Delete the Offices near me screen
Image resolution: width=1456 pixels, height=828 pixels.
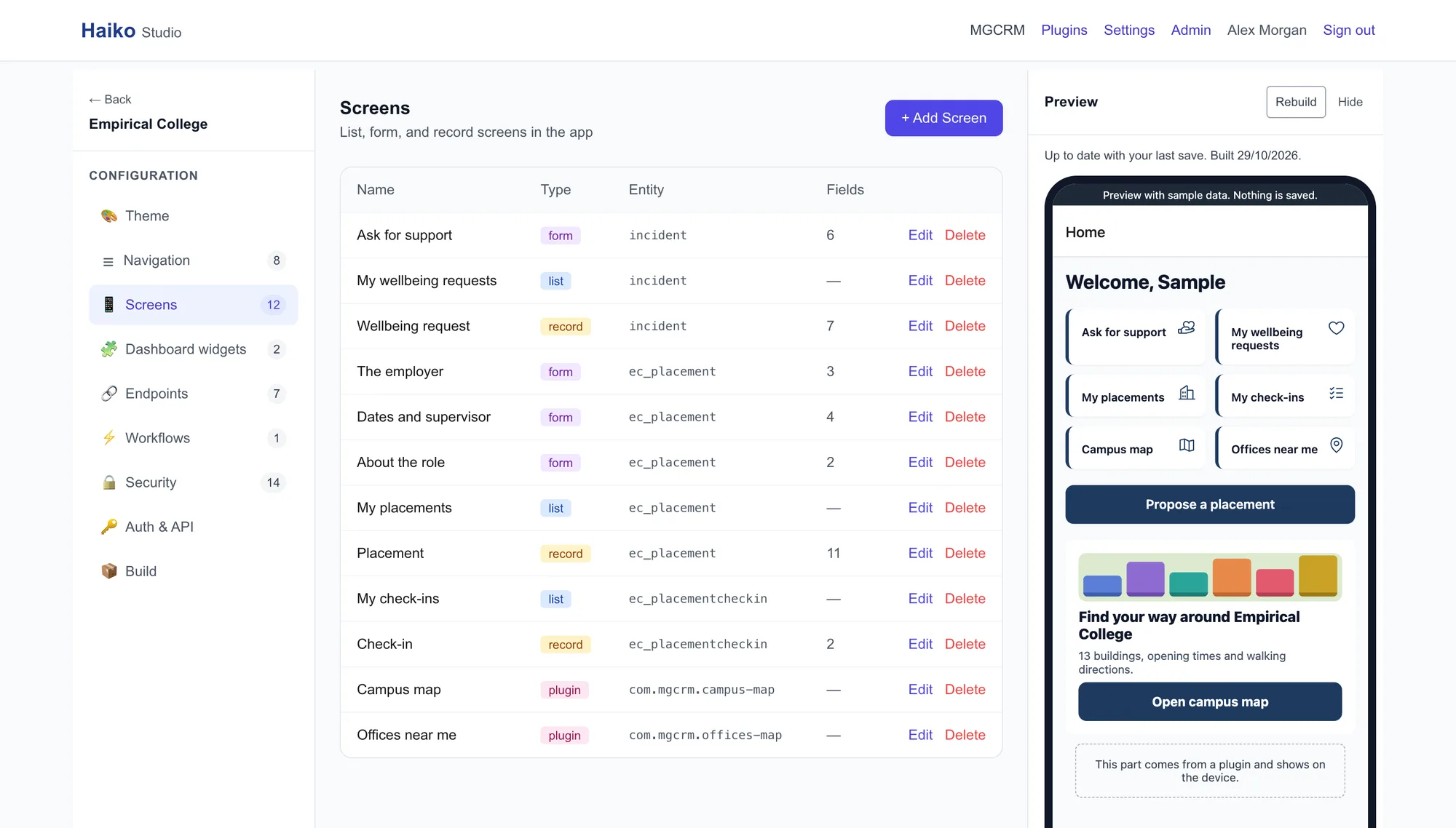[965, 735]
